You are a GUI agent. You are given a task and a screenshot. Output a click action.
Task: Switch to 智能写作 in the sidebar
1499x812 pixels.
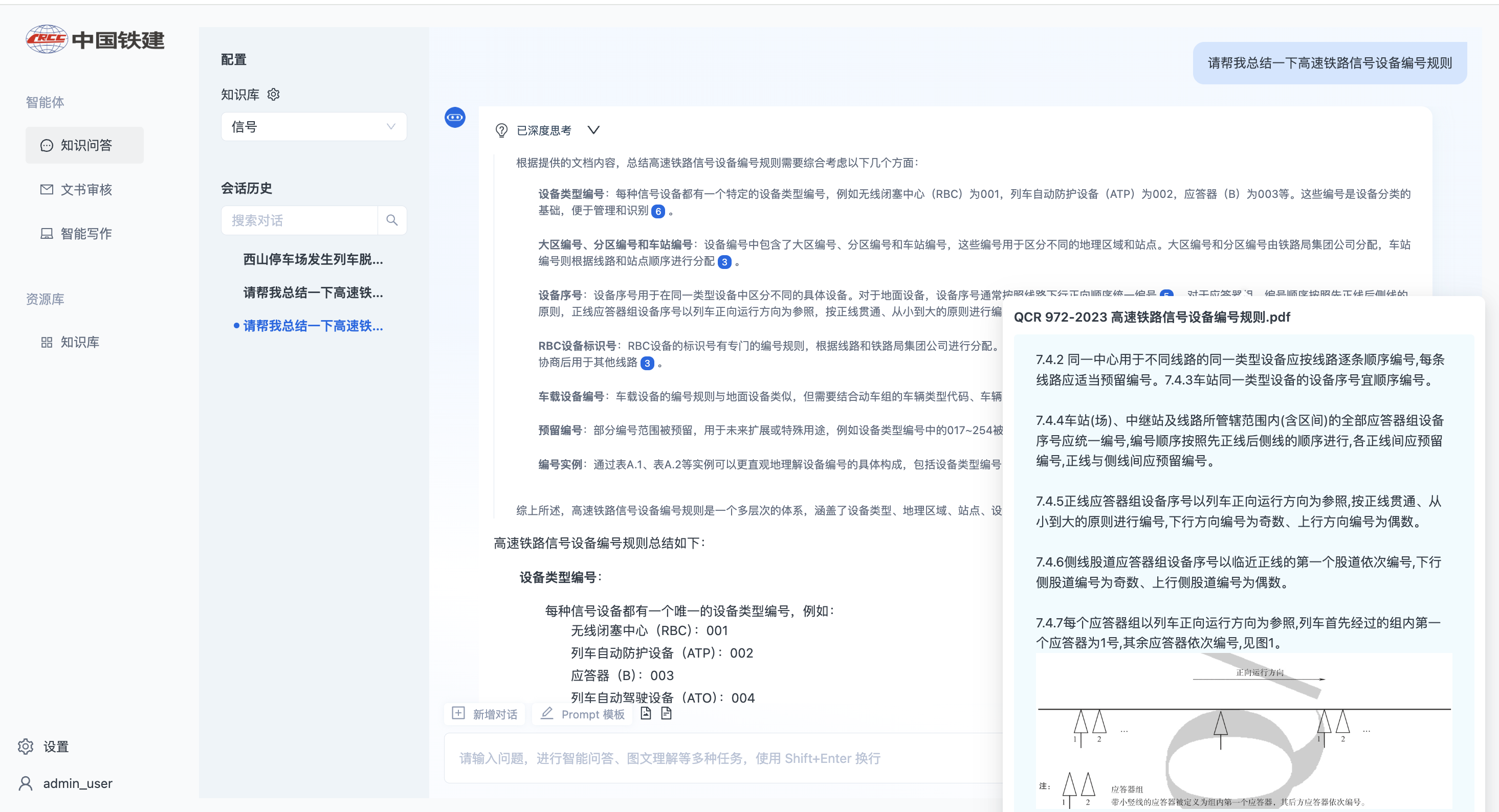85,234
